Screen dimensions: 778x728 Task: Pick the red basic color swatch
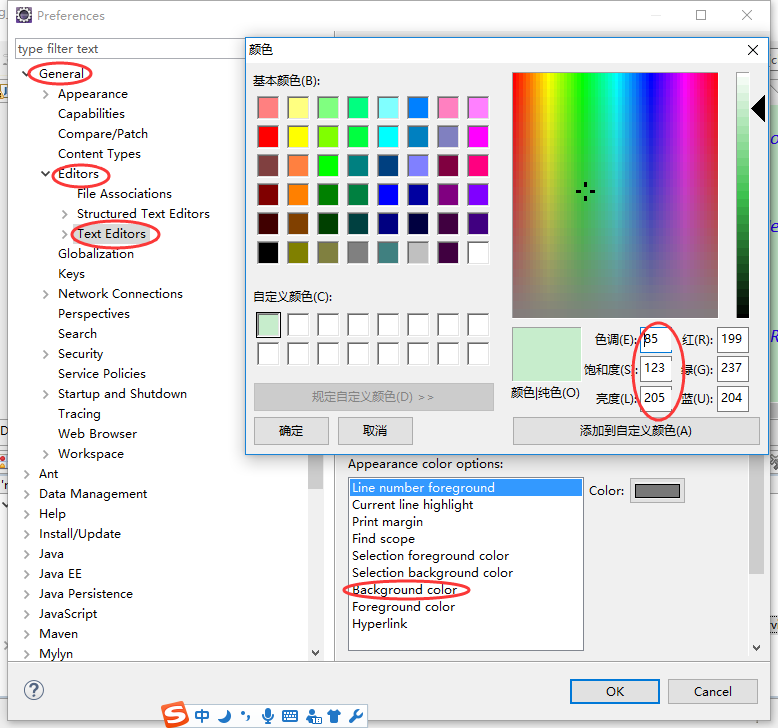point(268,137)
